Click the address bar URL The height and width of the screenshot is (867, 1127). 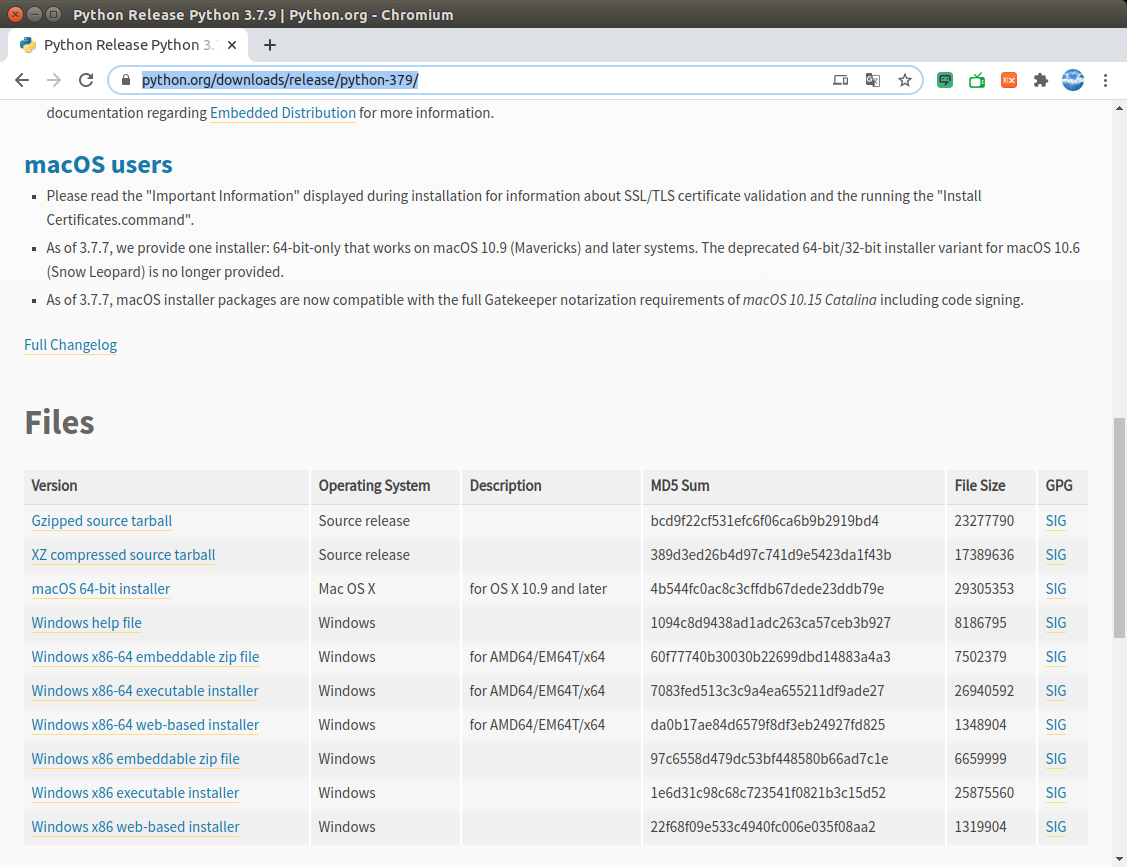click(280, 80)
